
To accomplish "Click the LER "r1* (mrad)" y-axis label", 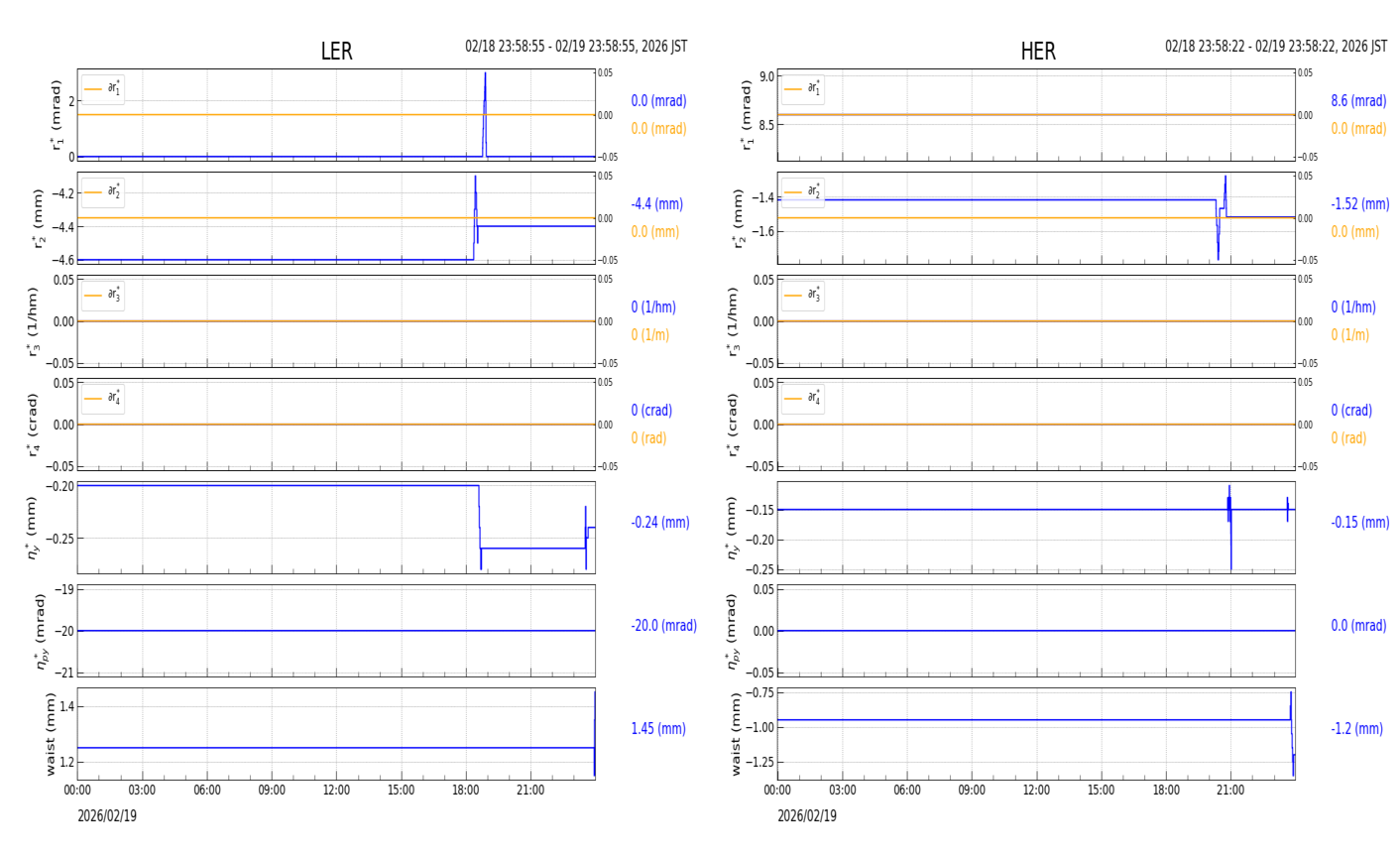I will pos(56,115).
